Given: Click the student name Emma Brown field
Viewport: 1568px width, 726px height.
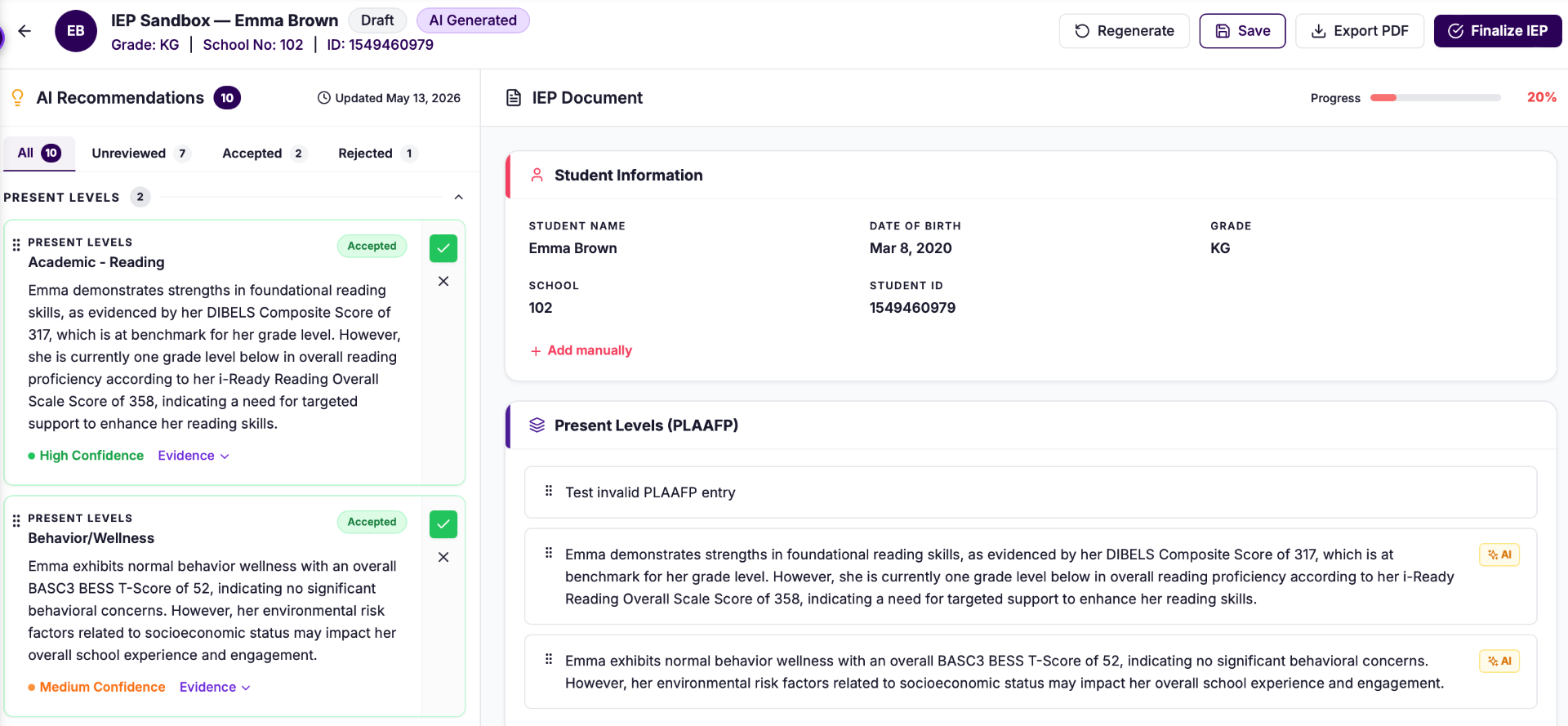Looking at the screenshot, I should tap(572, 248).
